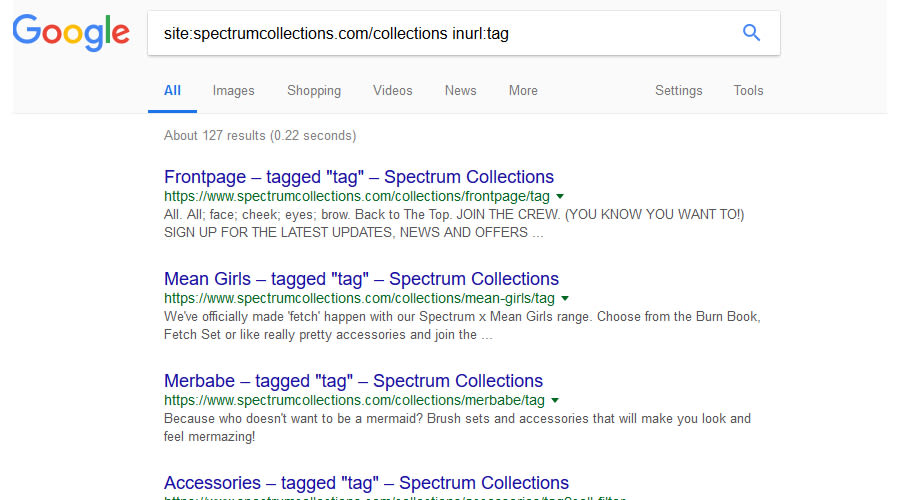
Task: Open the Settings menu
Action: [x=678, y=91]
